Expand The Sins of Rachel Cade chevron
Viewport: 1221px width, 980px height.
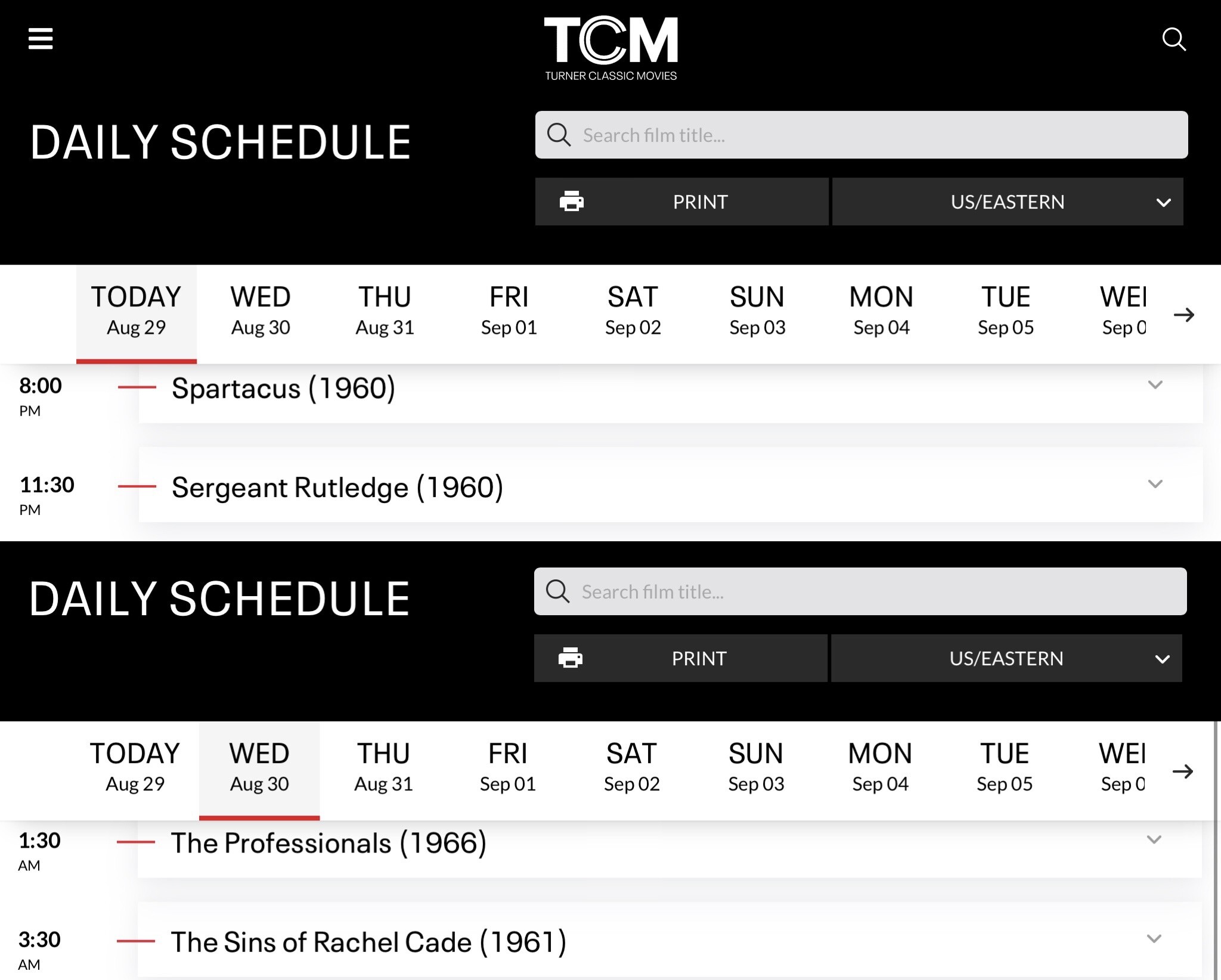(x=1154, y=939)
